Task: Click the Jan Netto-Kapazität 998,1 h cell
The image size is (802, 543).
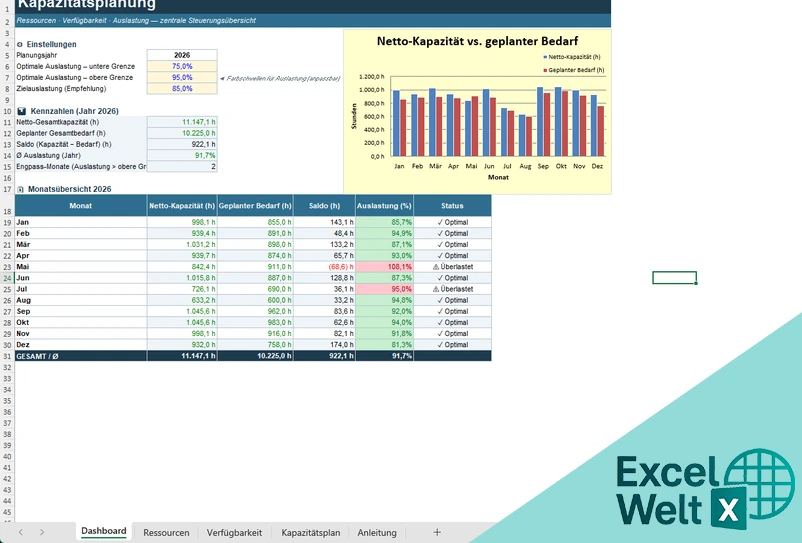Action: coord(182,222)
